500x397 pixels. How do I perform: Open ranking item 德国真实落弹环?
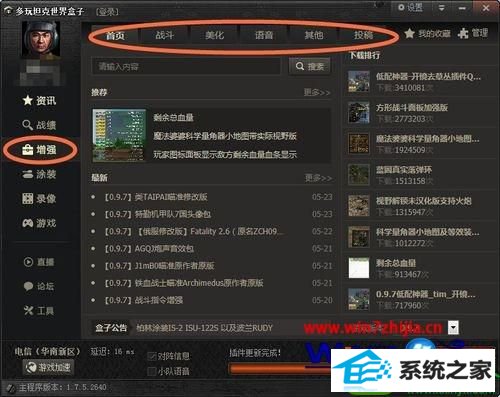click(404, 170)
